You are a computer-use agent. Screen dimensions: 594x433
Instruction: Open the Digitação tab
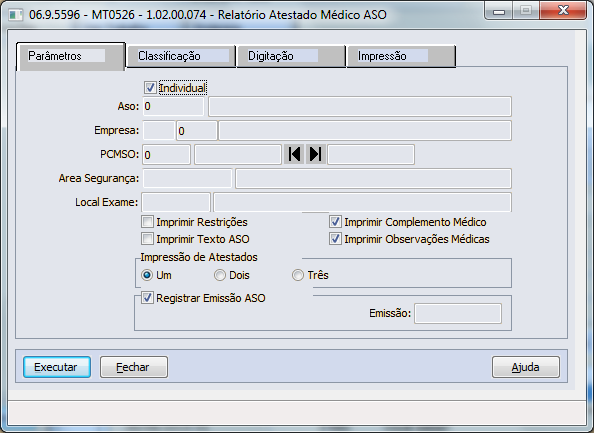291,56
